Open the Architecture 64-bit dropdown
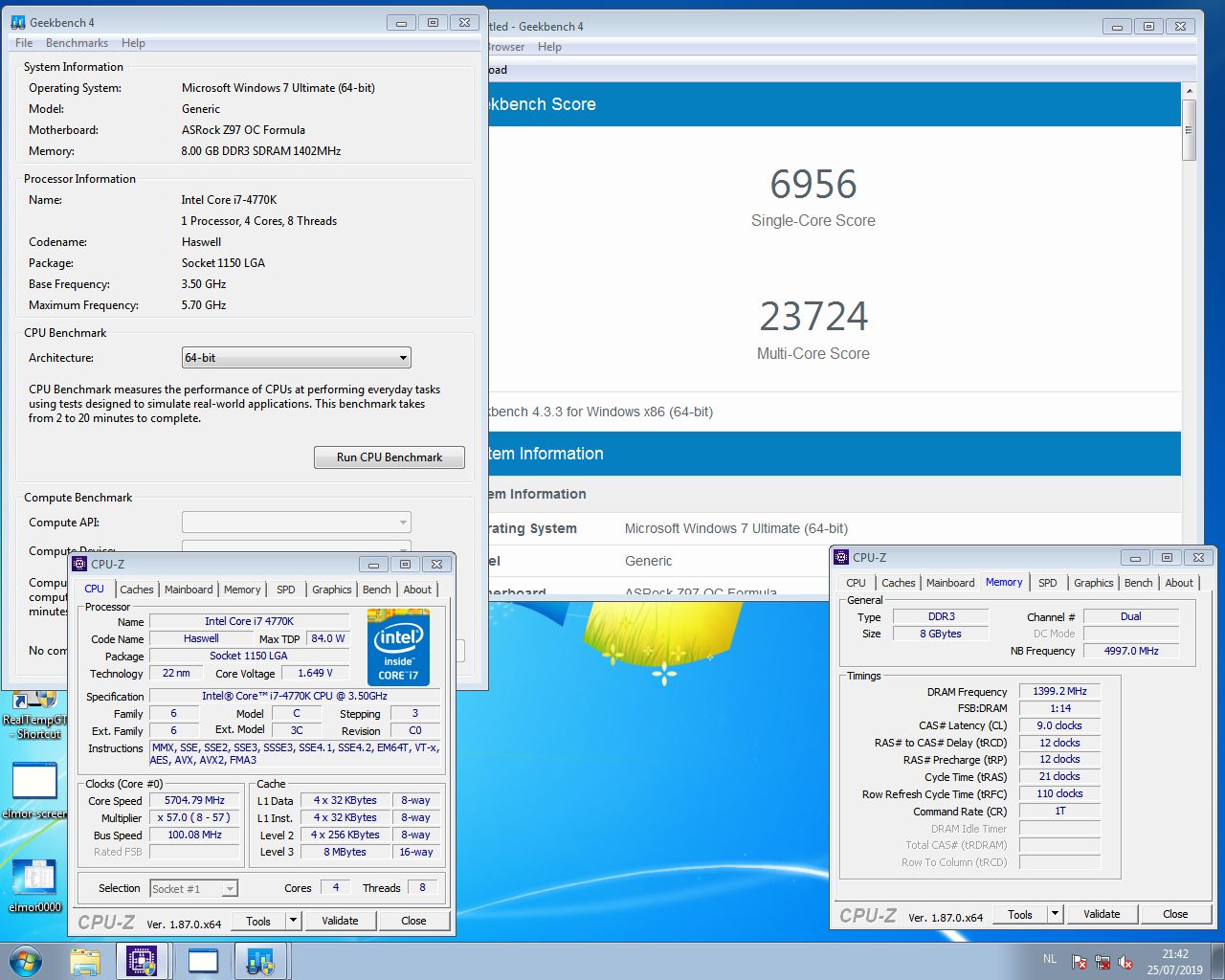Screen dimensions: 1225x980 pos(297,357)
